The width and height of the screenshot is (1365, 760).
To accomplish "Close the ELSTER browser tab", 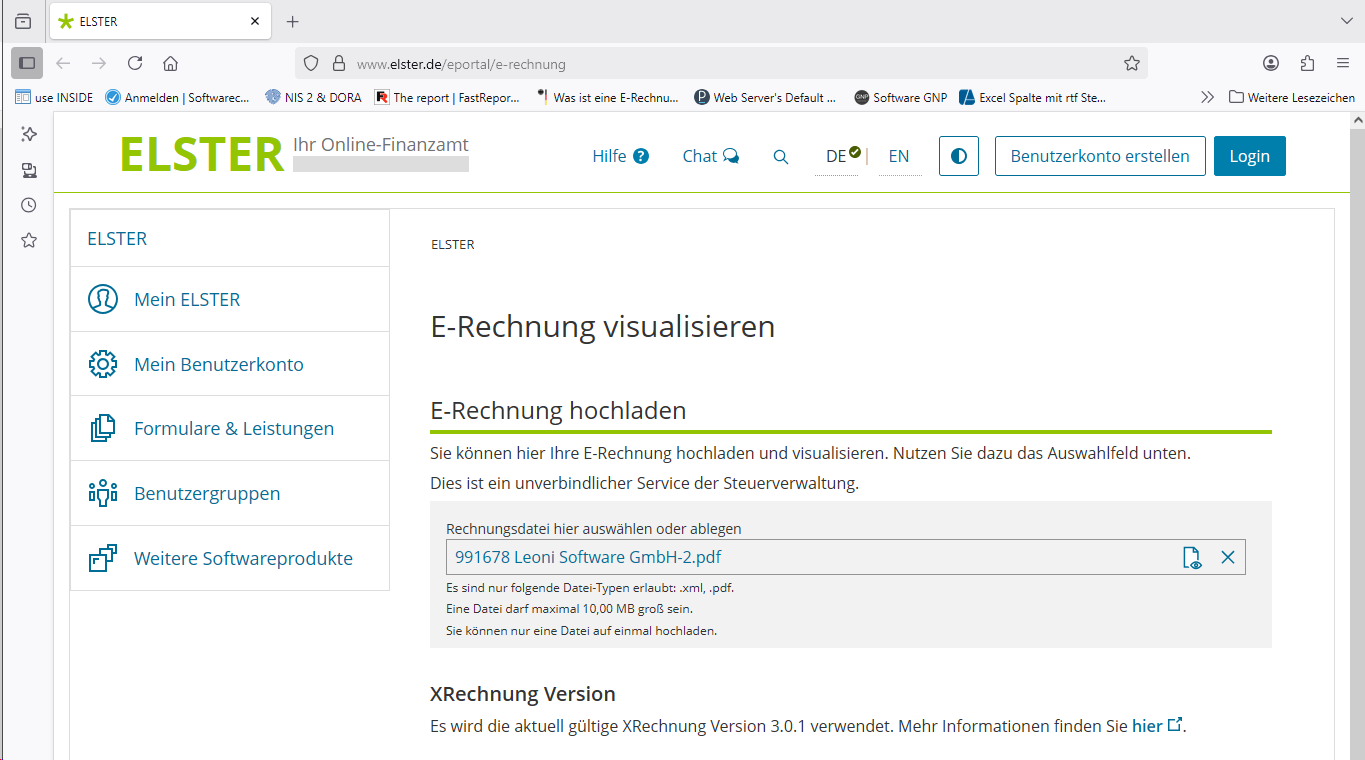I will (x=255, y=21).
